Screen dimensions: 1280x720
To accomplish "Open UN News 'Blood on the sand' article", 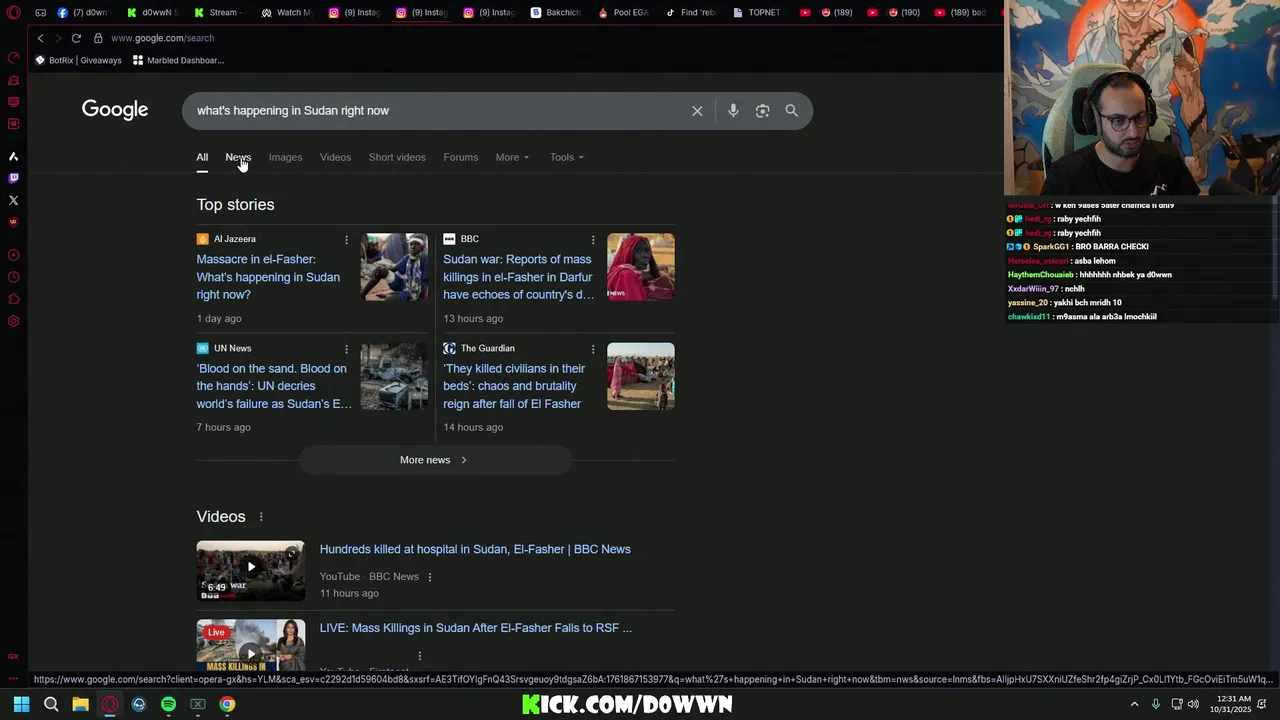I will 274,386.
